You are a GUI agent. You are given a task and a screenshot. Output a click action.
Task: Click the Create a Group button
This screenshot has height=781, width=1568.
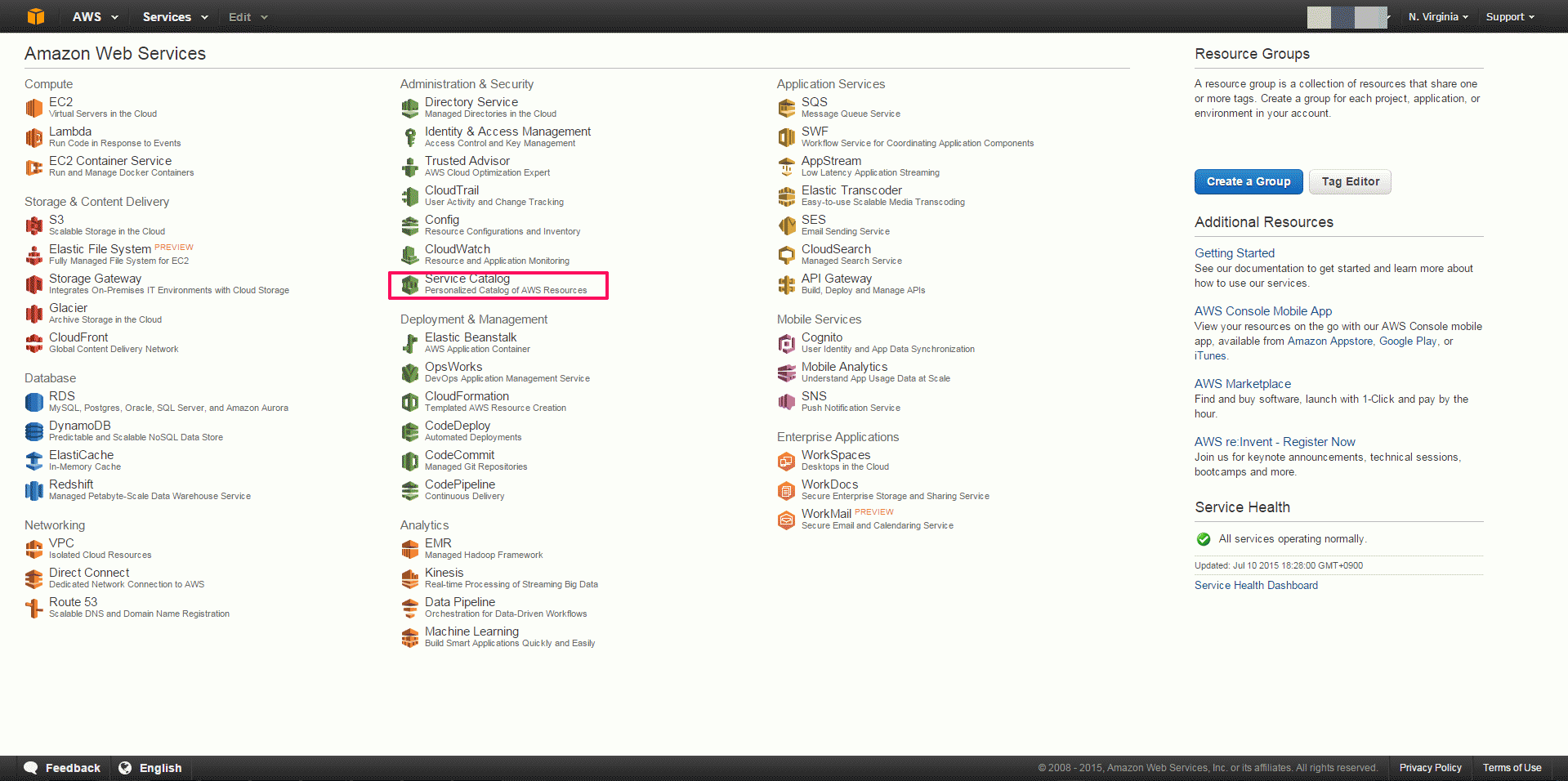[x=1249, y=181]
